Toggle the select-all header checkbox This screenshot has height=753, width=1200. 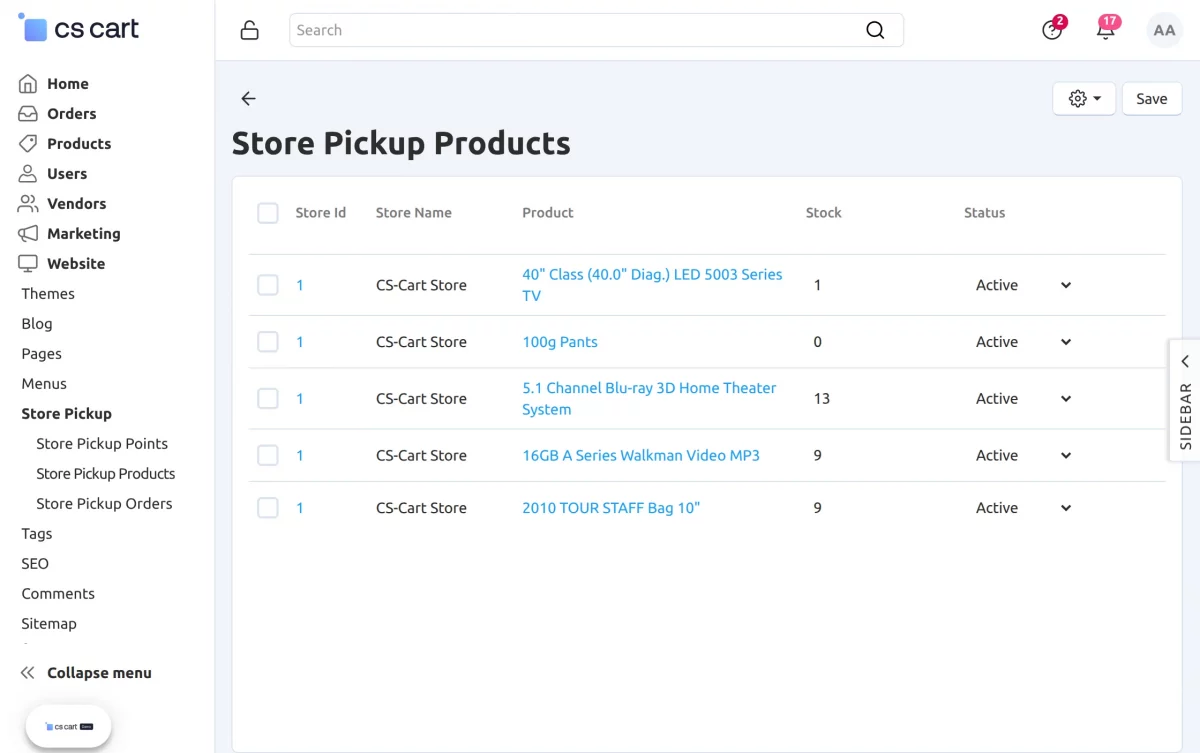click(268, 213)
